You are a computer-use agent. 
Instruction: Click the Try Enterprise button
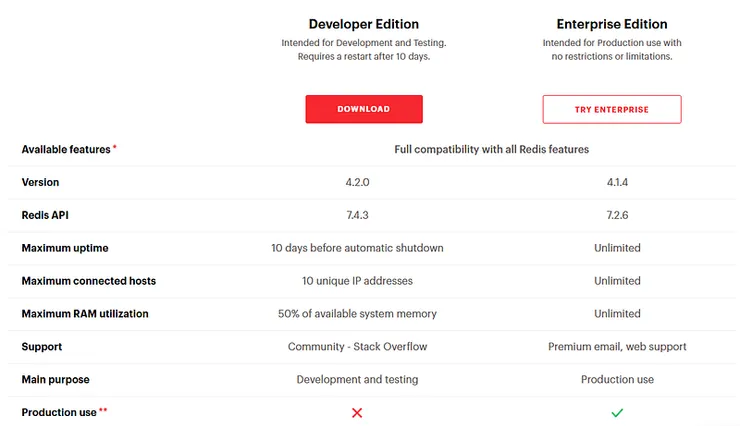pos(611,109)
